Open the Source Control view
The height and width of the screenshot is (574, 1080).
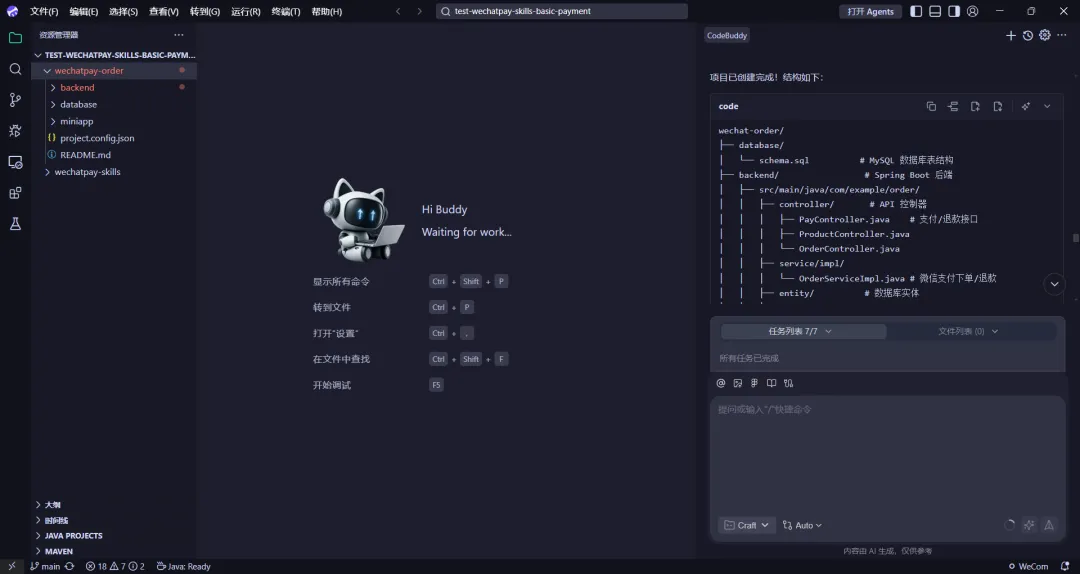15,100
